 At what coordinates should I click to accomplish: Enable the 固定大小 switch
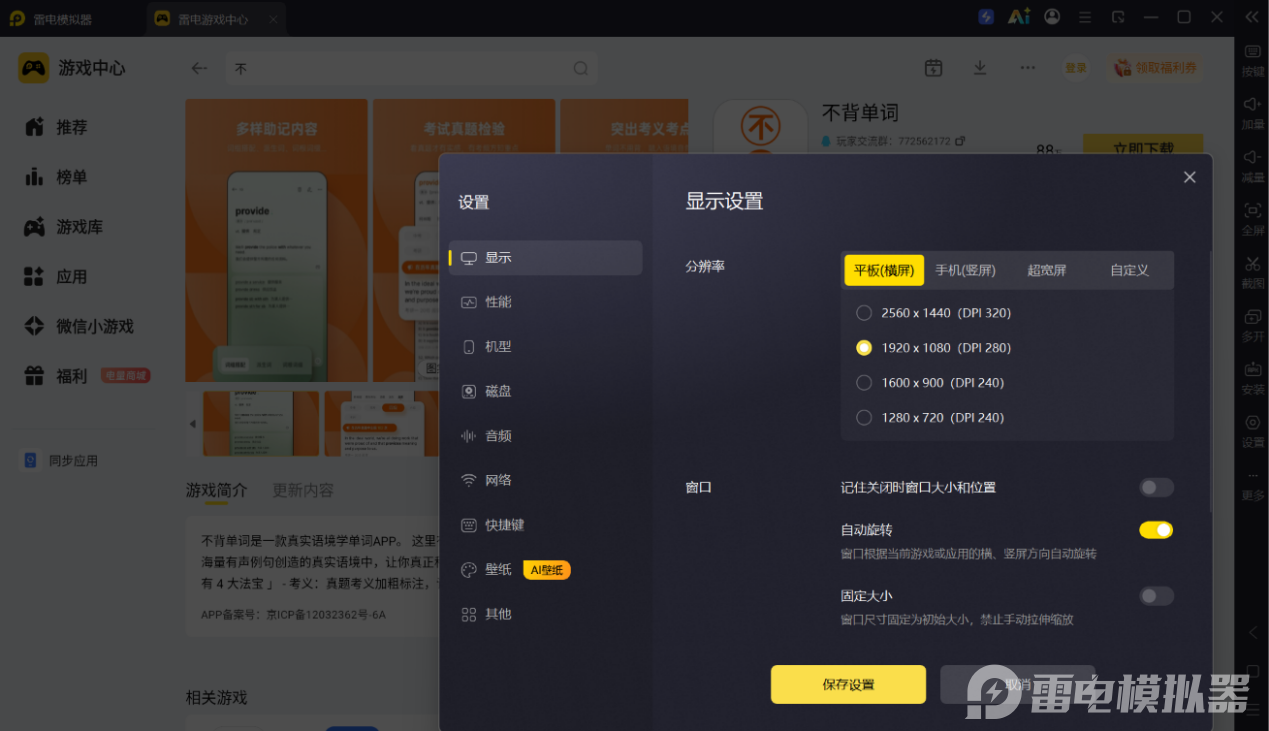(1156, 596)
